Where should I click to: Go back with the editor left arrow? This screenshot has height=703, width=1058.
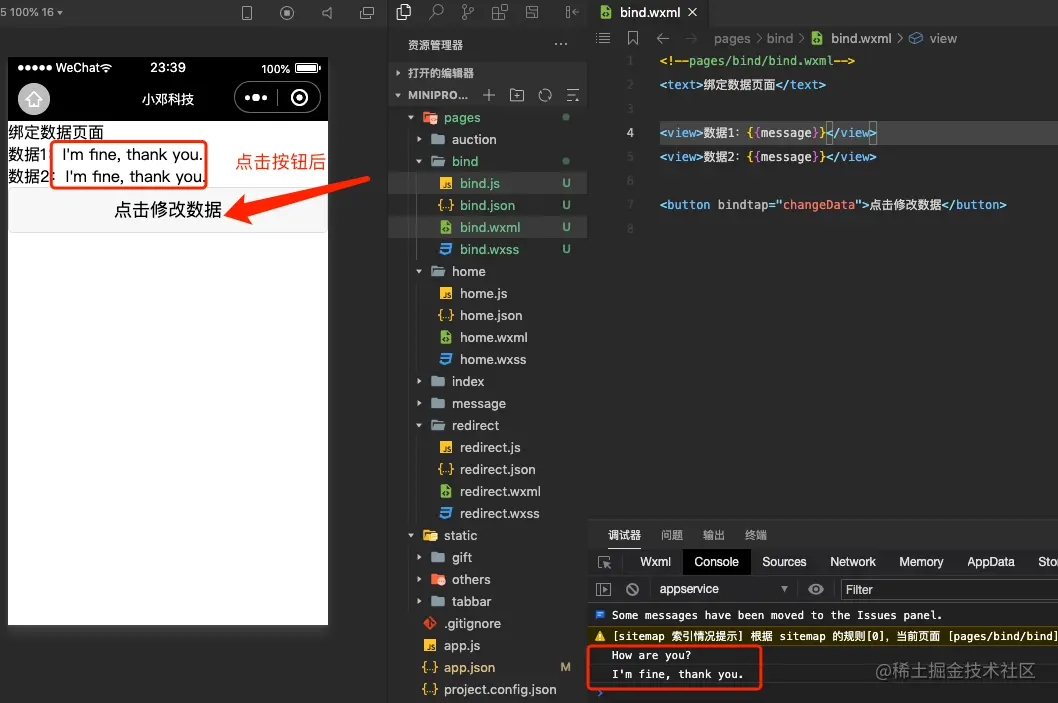[x=663, y=38]
